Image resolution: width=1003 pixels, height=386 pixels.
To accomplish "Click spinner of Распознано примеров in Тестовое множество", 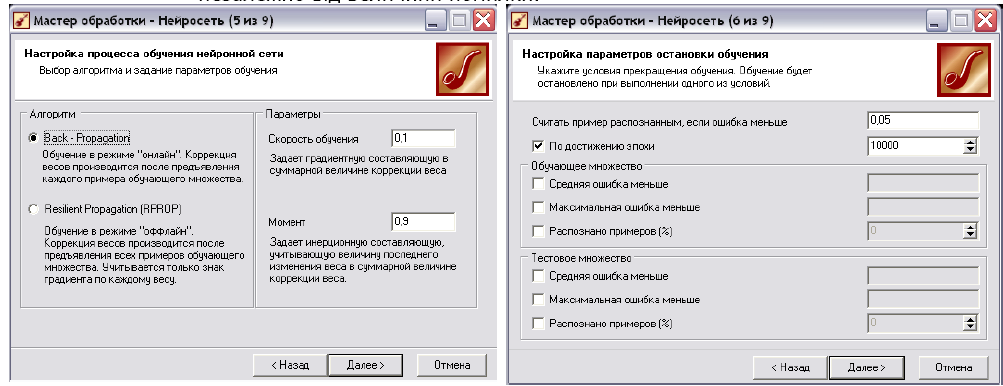I will click(x=971, y=323).
